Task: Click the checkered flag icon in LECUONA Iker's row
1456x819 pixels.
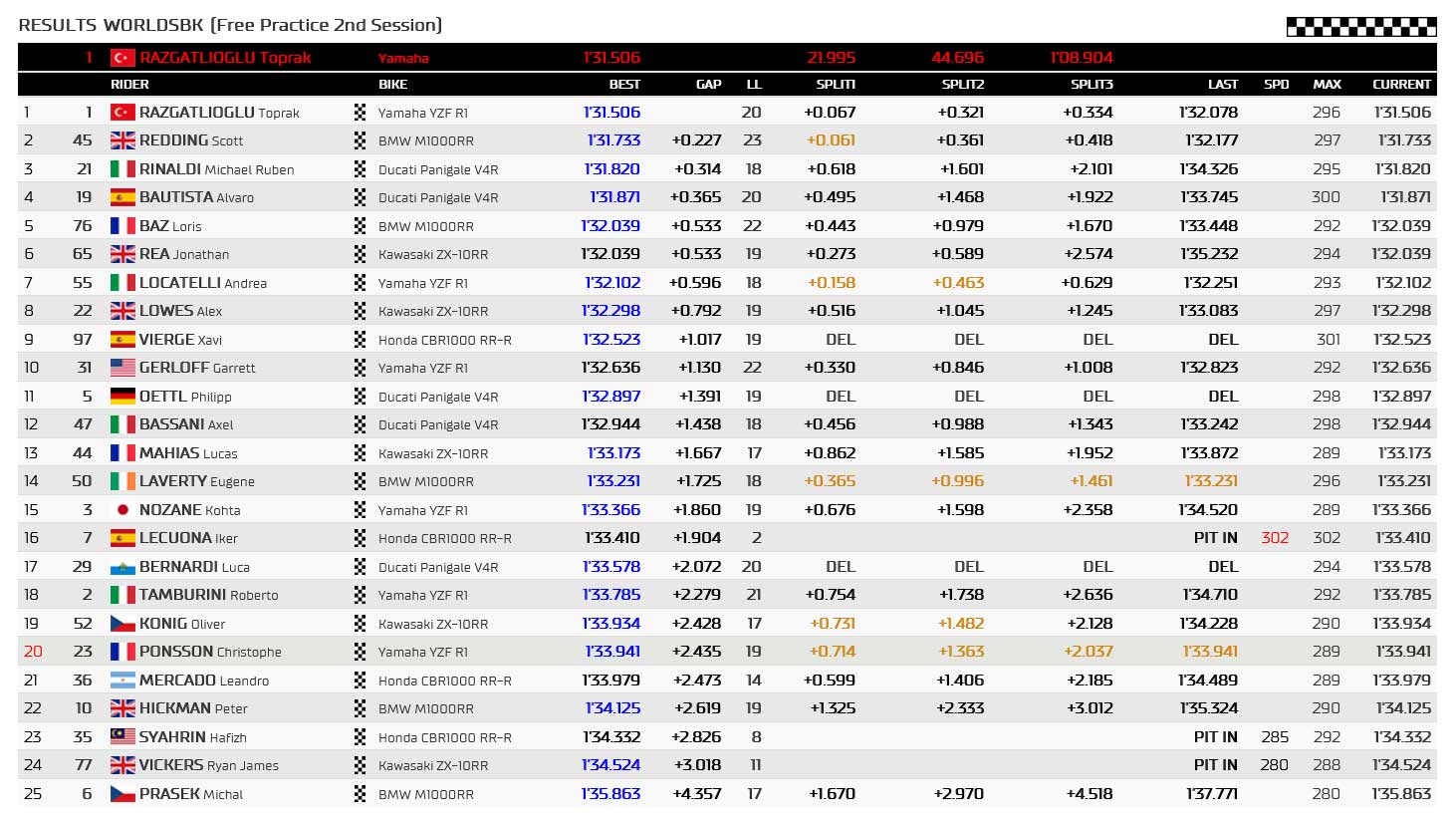Action: (361, 538)
